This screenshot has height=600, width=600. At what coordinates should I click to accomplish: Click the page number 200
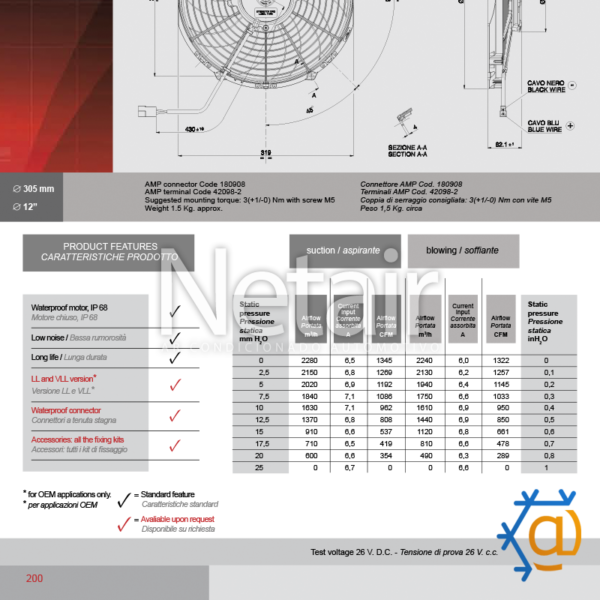pos(35,578)
